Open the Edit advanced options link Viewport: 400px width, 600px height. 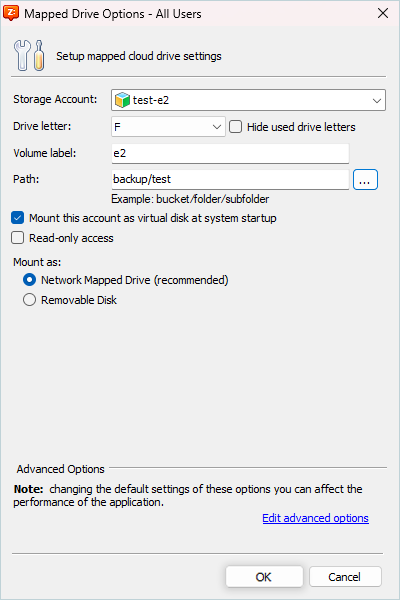pos(315,518)
